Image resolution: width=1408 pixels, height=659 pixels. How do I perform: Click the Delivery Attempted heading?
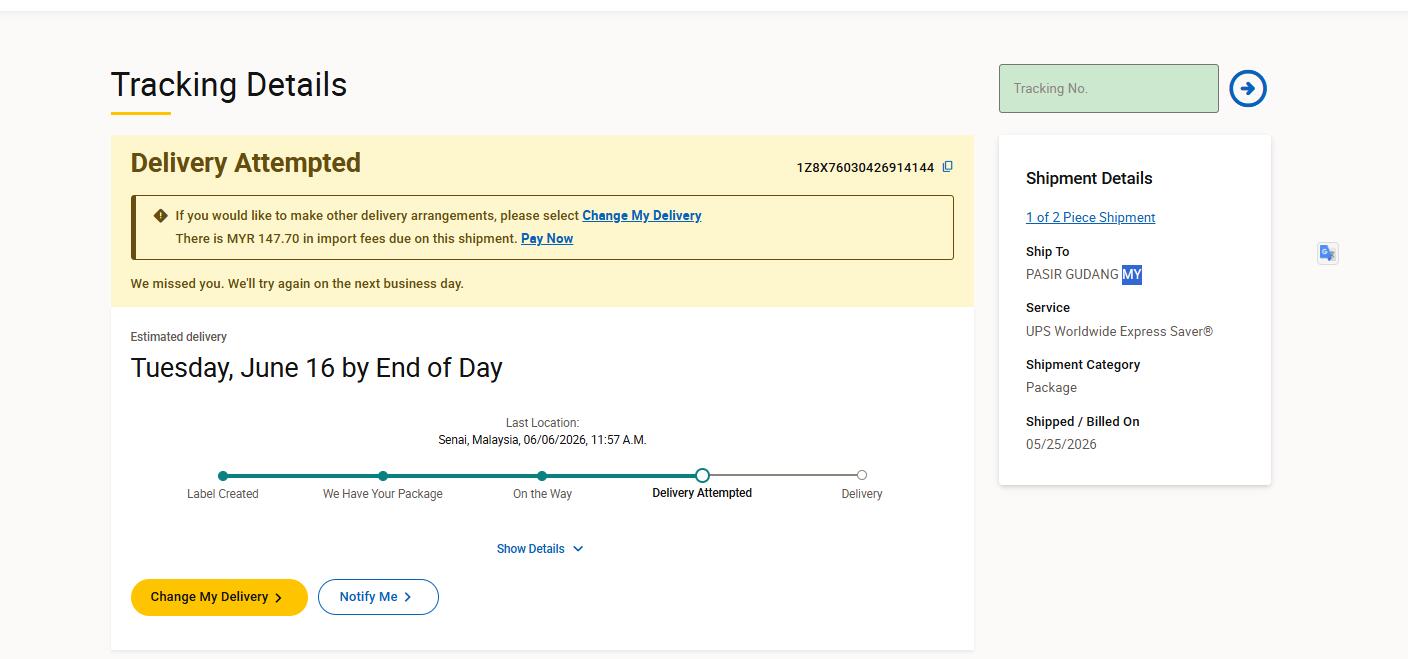point(246,163)
